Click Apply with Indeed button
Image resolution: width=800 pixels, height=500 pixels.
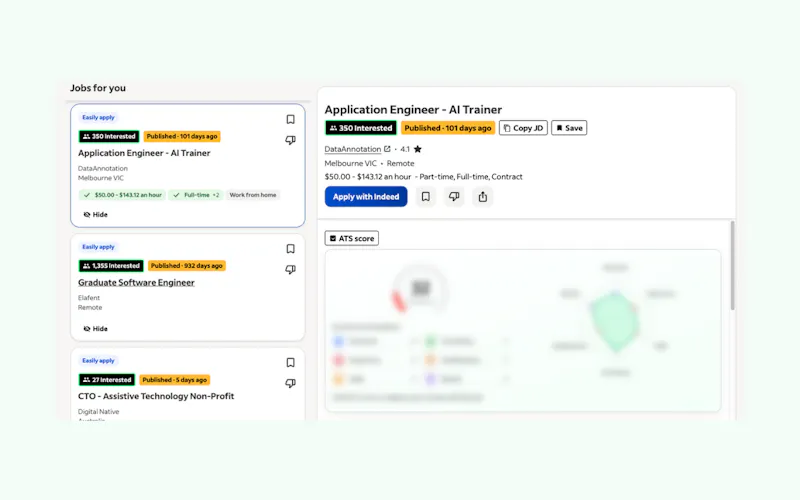tap(366, 196)
